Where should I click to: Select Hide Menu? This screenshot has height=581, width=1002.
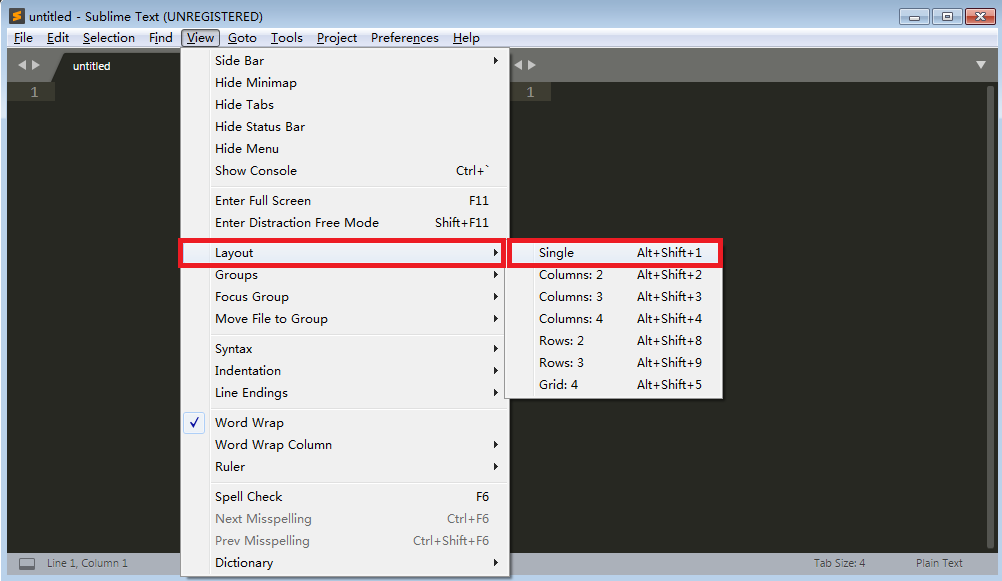(x=346, y=148)
